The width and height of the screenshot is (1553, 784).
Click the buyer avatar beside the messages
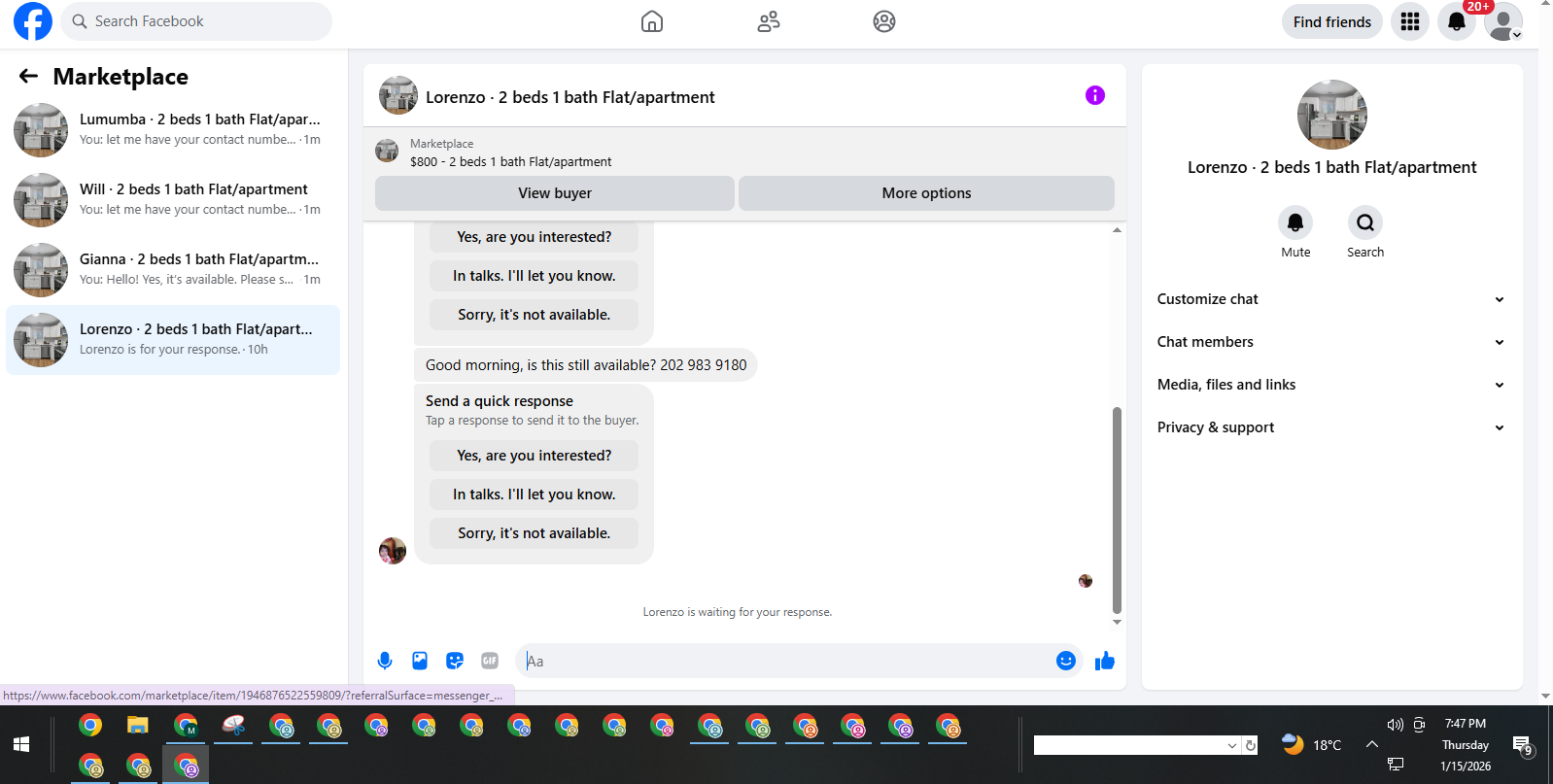click(393, 551)
